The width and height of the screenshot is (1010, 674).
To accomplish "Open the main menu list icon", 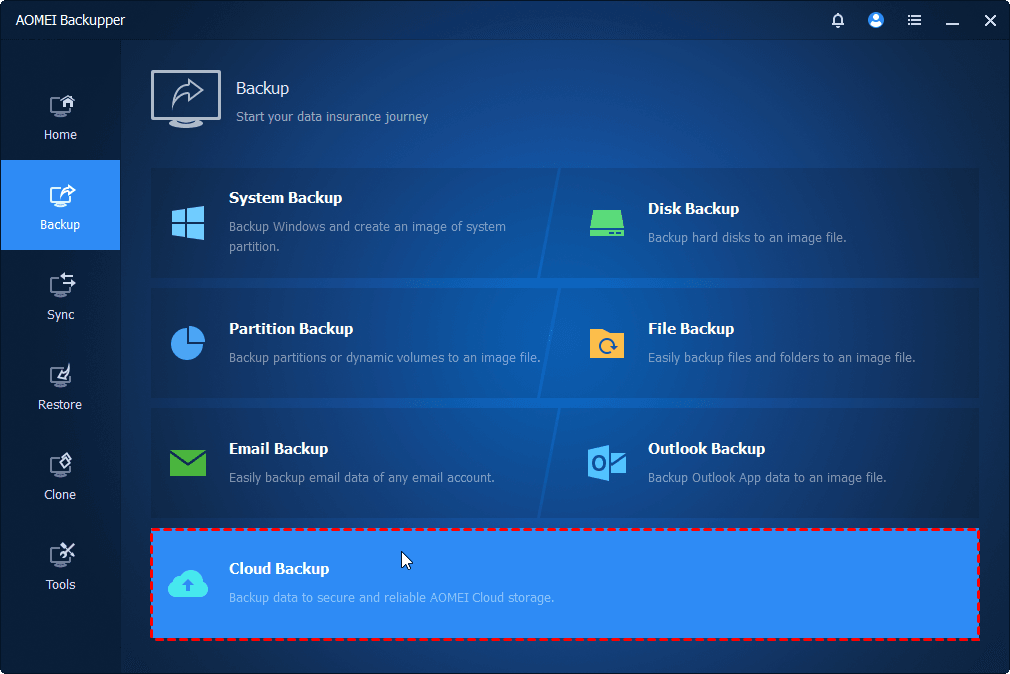I will tap(914, 20).
